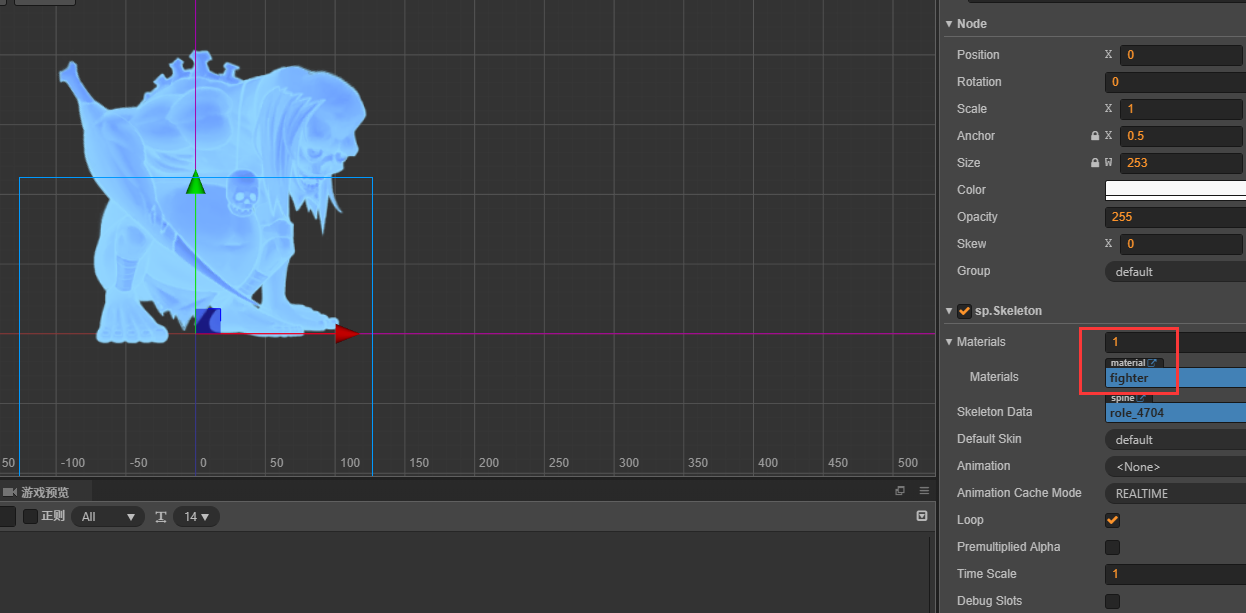Open the console panel hamburger menu

924,491
